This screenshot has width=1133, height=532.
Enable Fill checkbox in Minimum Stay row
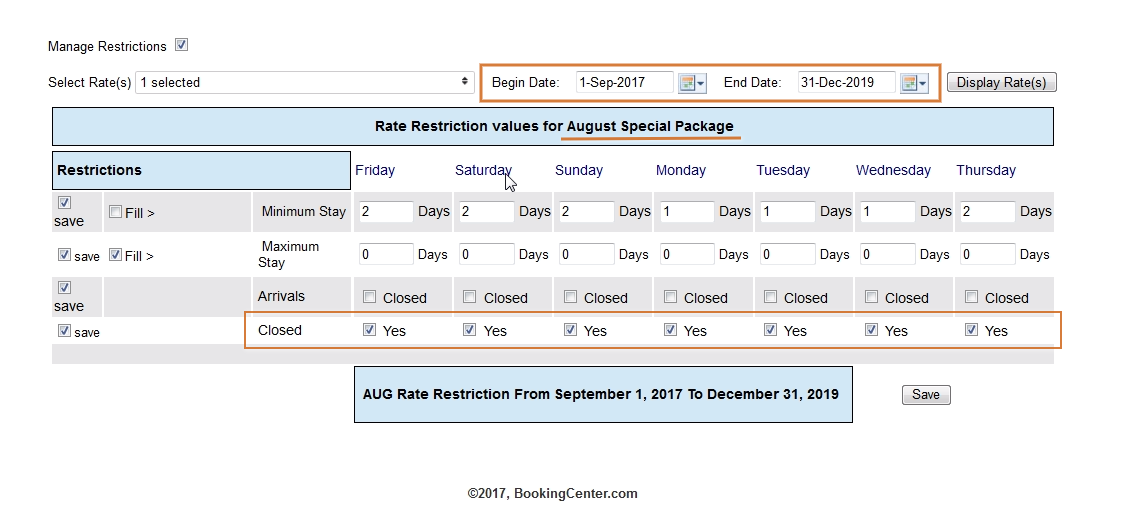[x=115, y=212]
